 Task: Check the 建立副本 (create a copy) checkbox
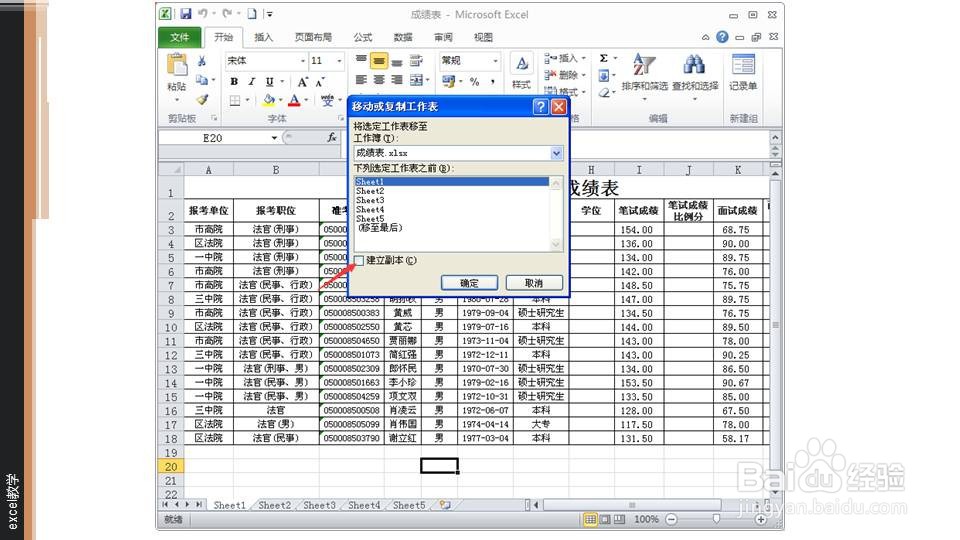pyautogui.click(x=359, y=261)
